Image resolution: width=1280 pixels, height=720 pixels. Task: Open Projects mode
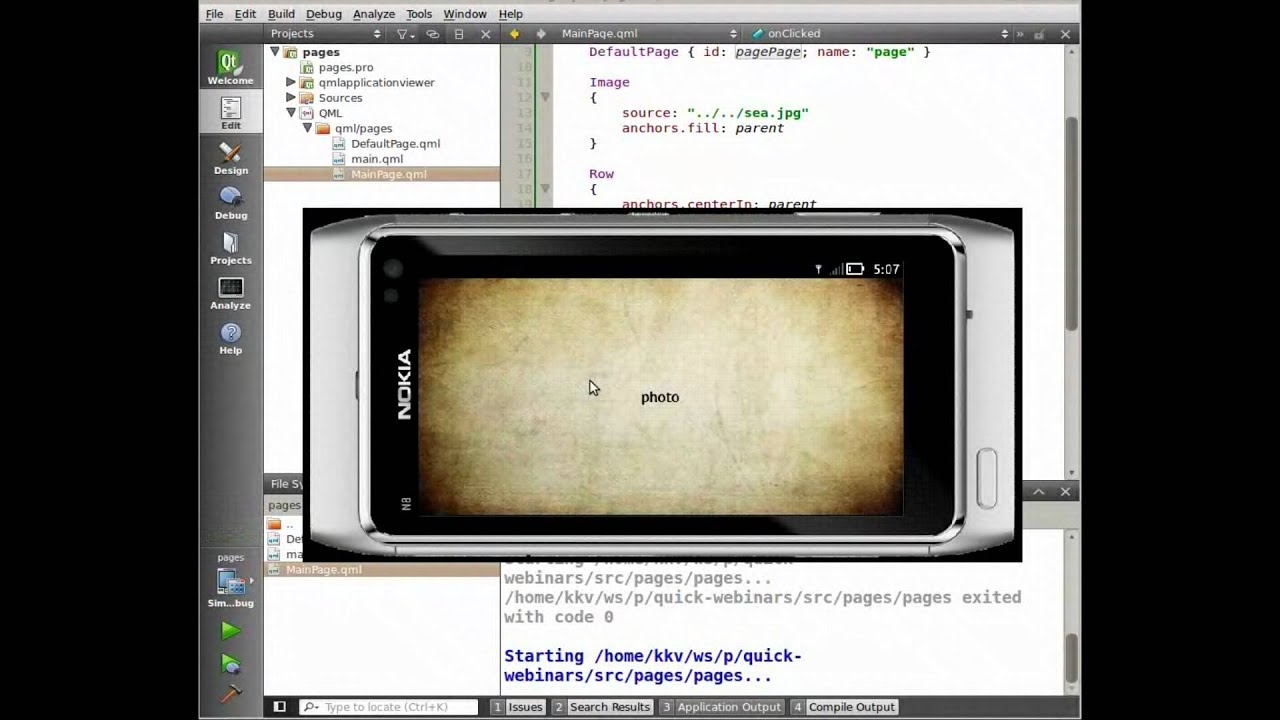[231, 248]
